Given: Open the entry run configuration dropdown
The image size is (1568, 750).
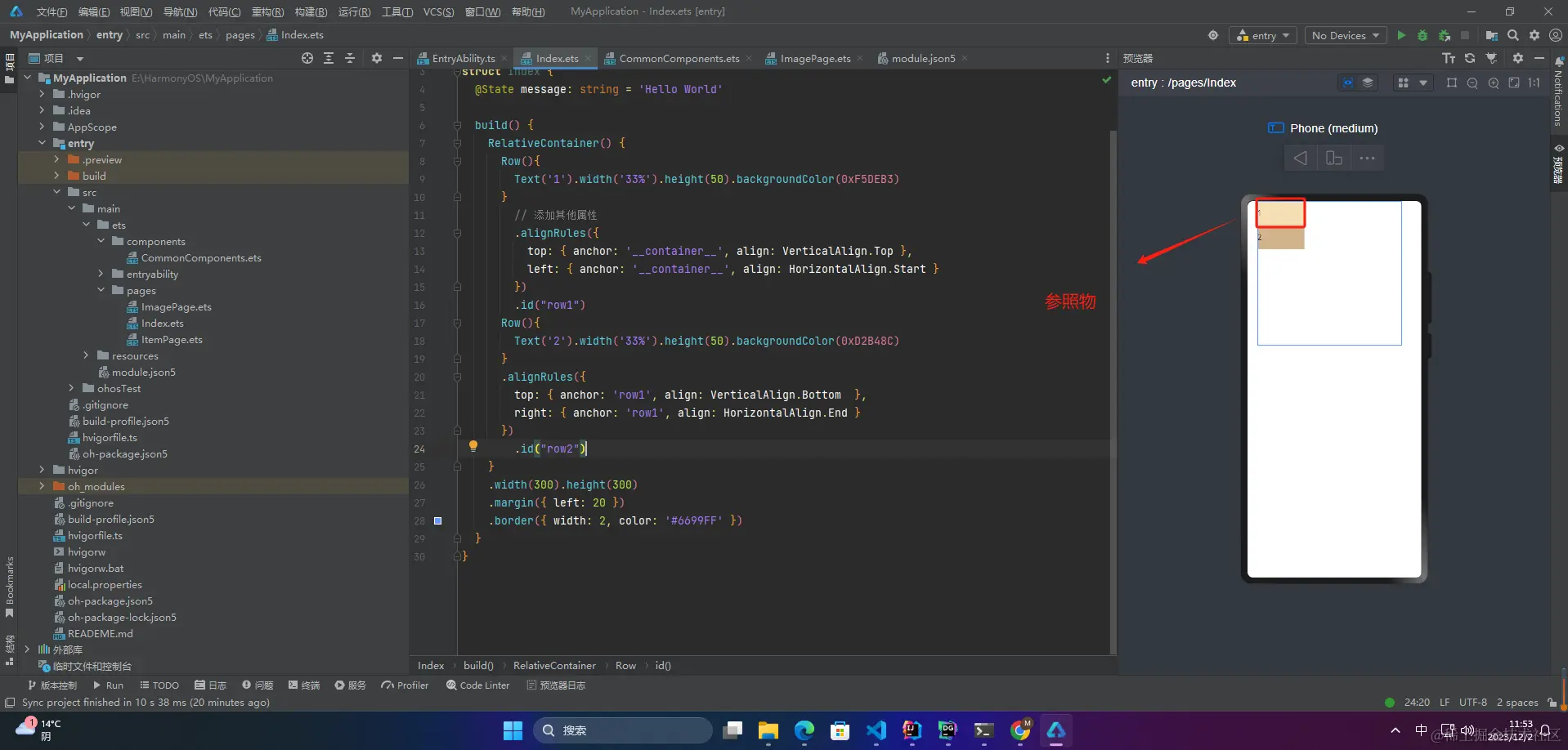Looking at the screenshot, I should tap(1263, 35).
